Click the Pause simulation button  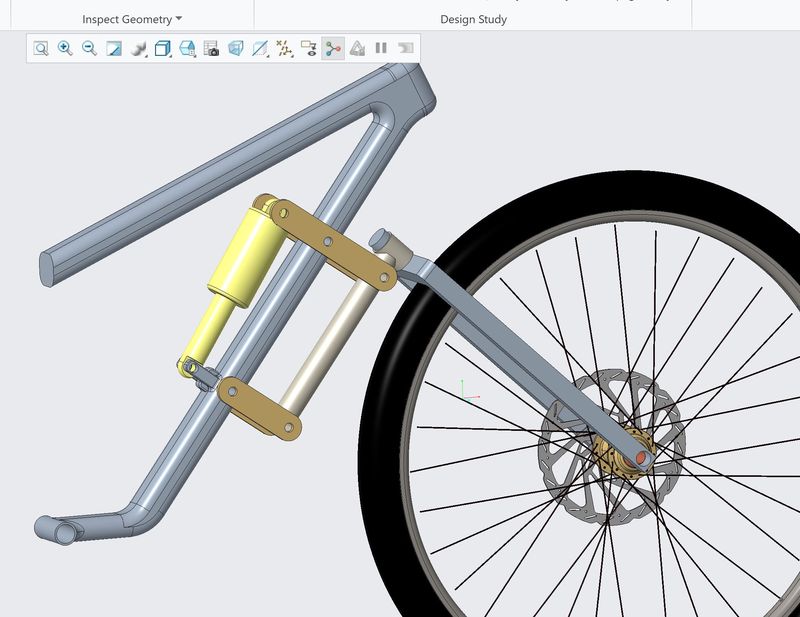click(x=381, y=48)
